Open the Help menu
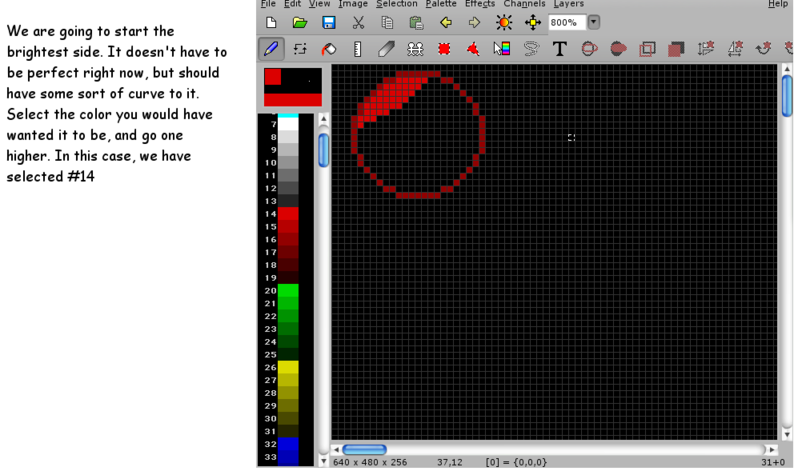This screenshot has width=802, height=471. coord(777,4)
